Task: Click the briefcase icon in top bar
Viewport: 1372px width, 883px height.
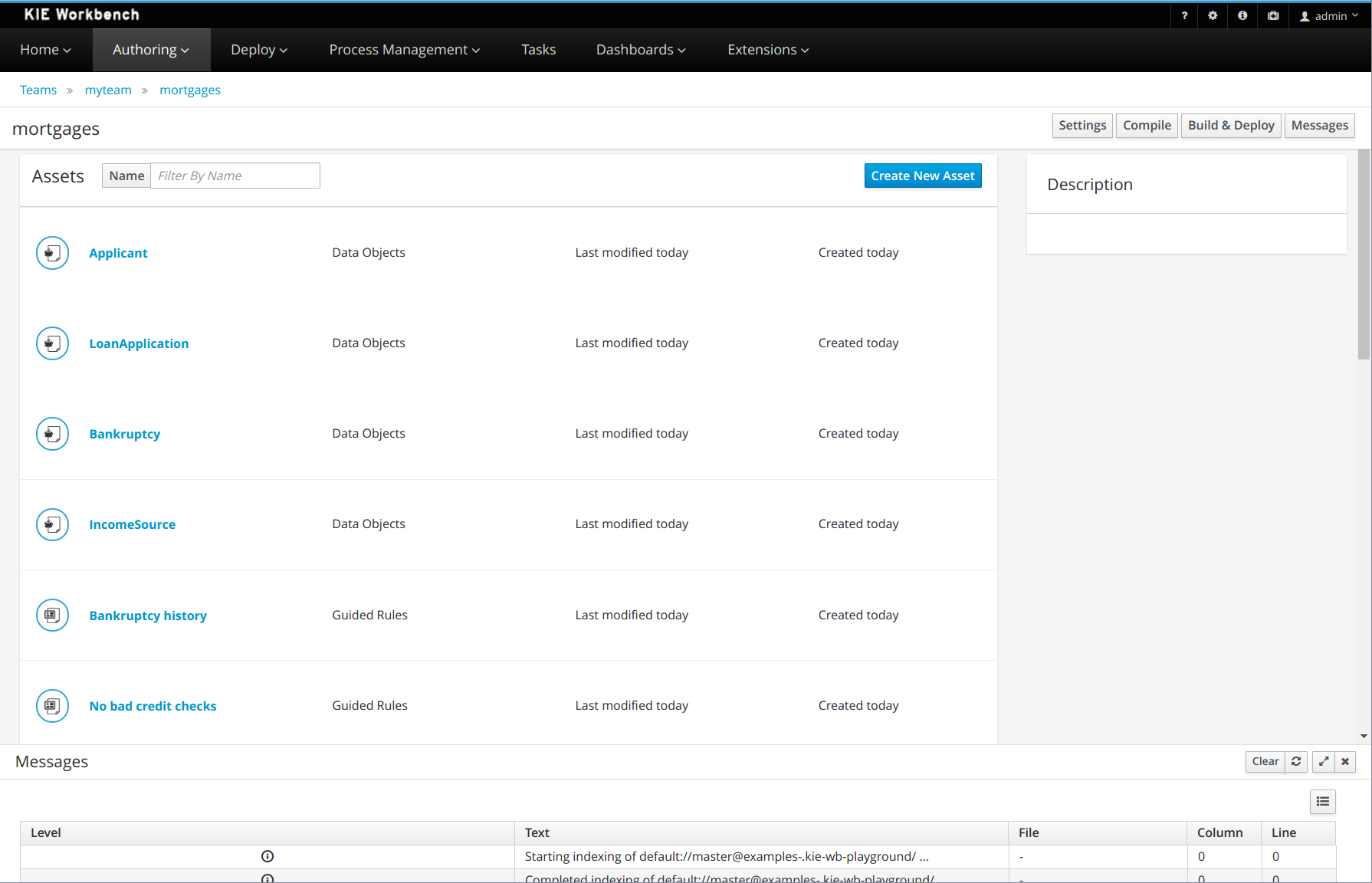Action: pos(1273,15)
